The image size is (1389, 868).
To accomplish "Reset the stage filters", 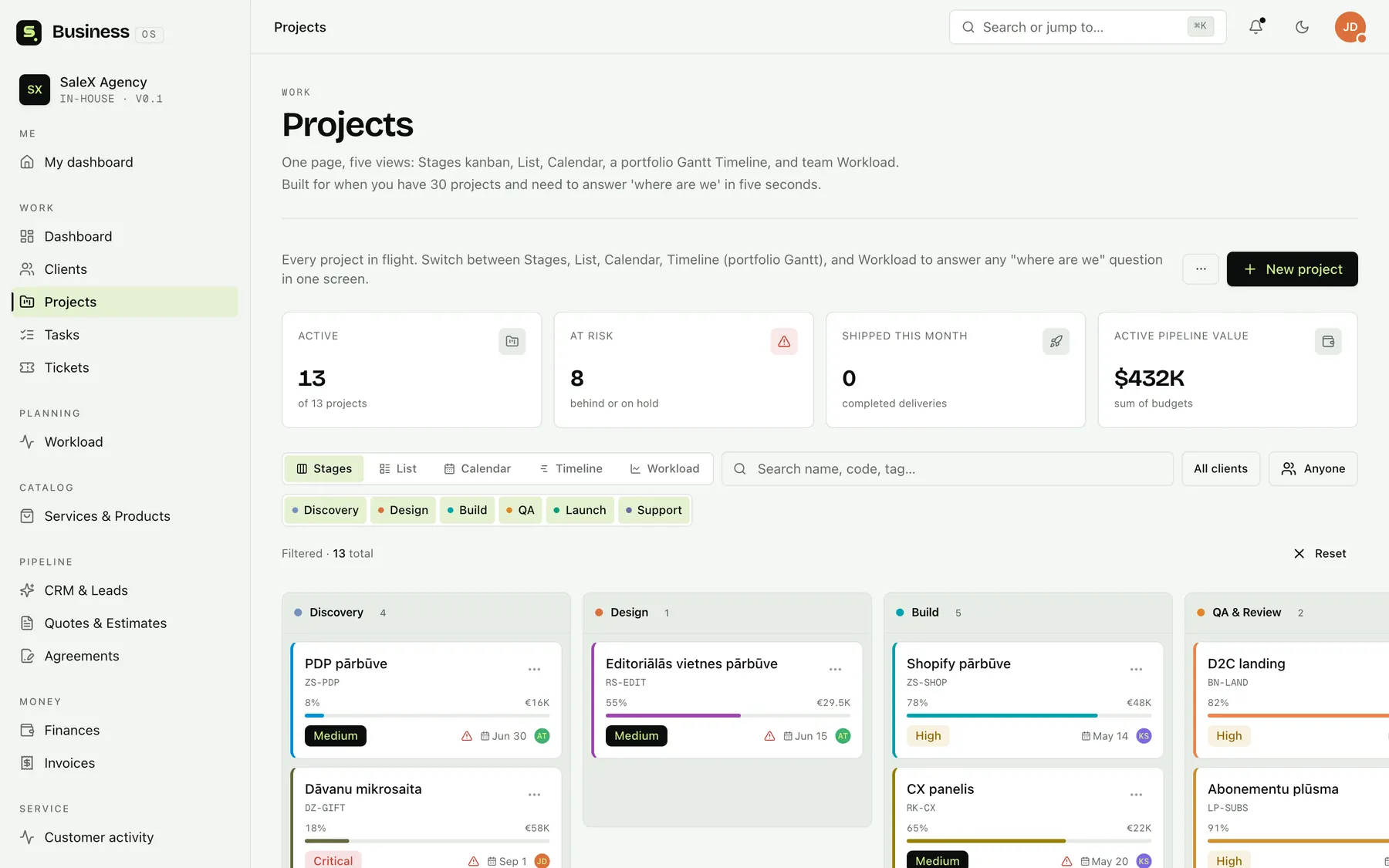I will 1320,553.
